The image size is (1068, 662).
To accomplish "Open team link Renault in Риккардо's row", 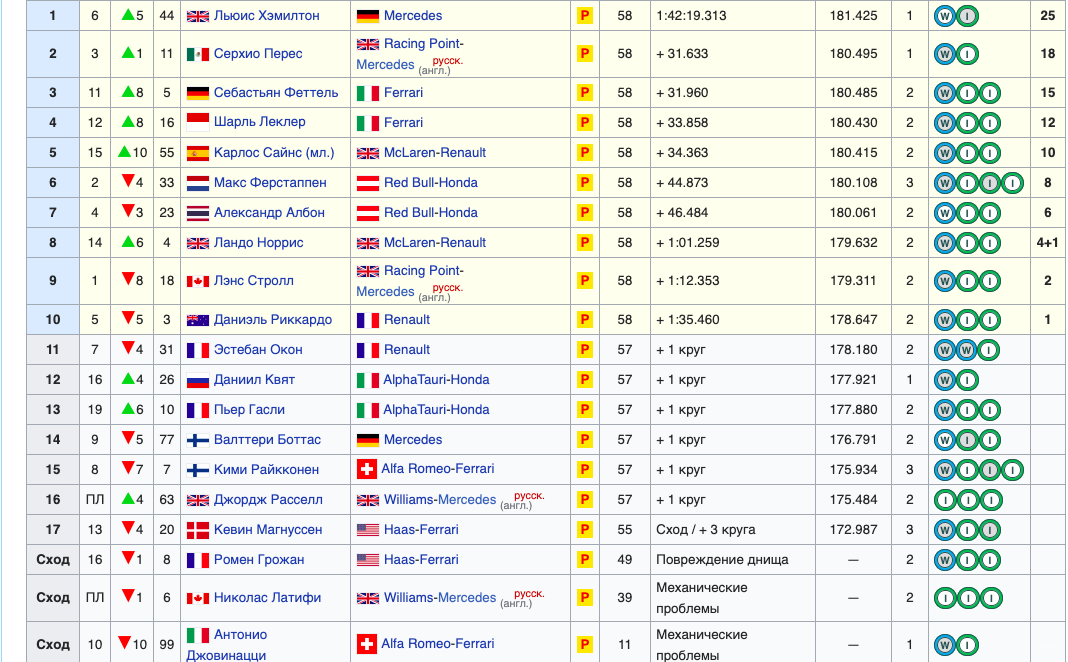I will click(407, 319).
